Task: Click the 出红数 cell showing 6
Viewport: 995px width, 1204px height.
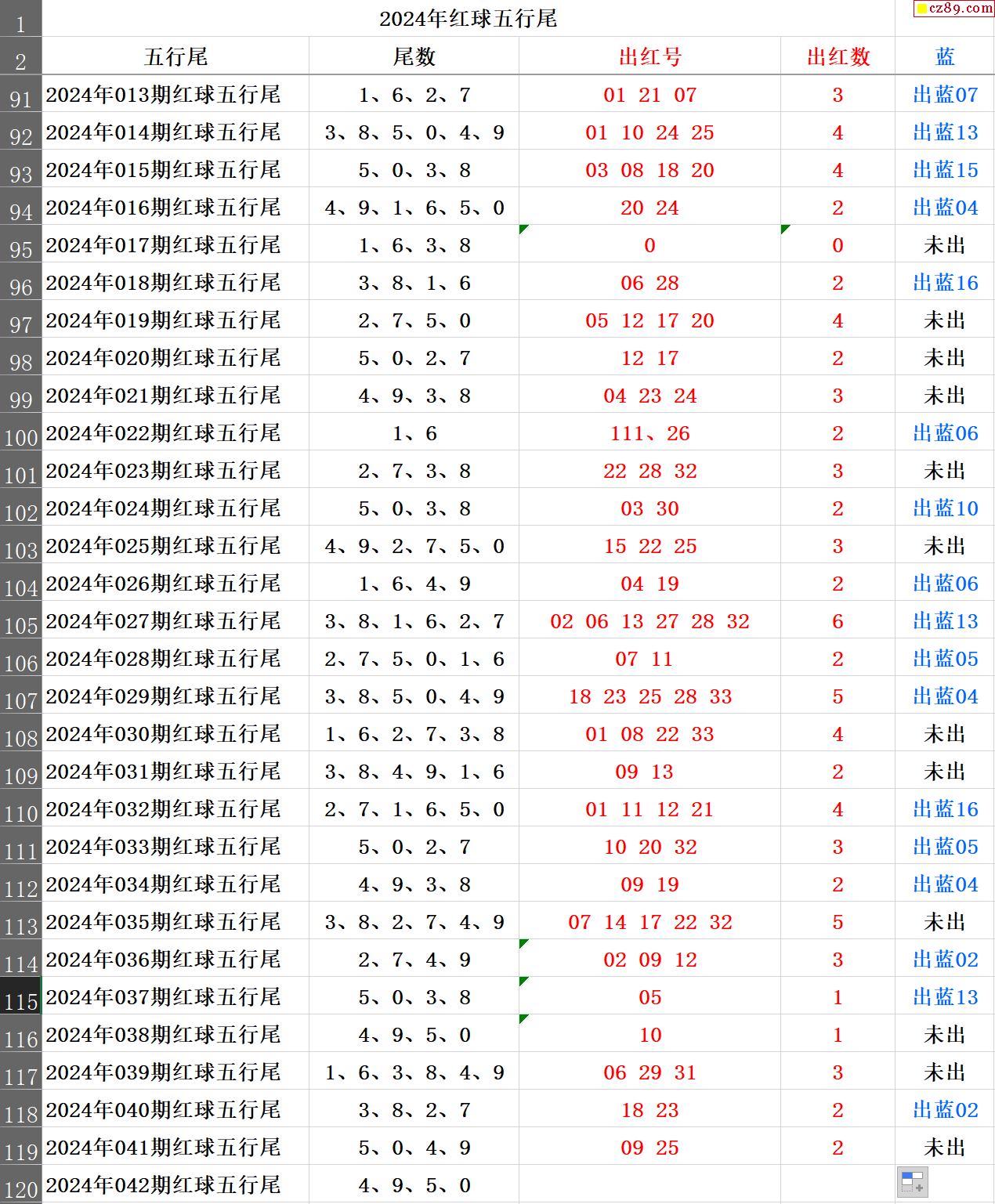Action: 838,621
